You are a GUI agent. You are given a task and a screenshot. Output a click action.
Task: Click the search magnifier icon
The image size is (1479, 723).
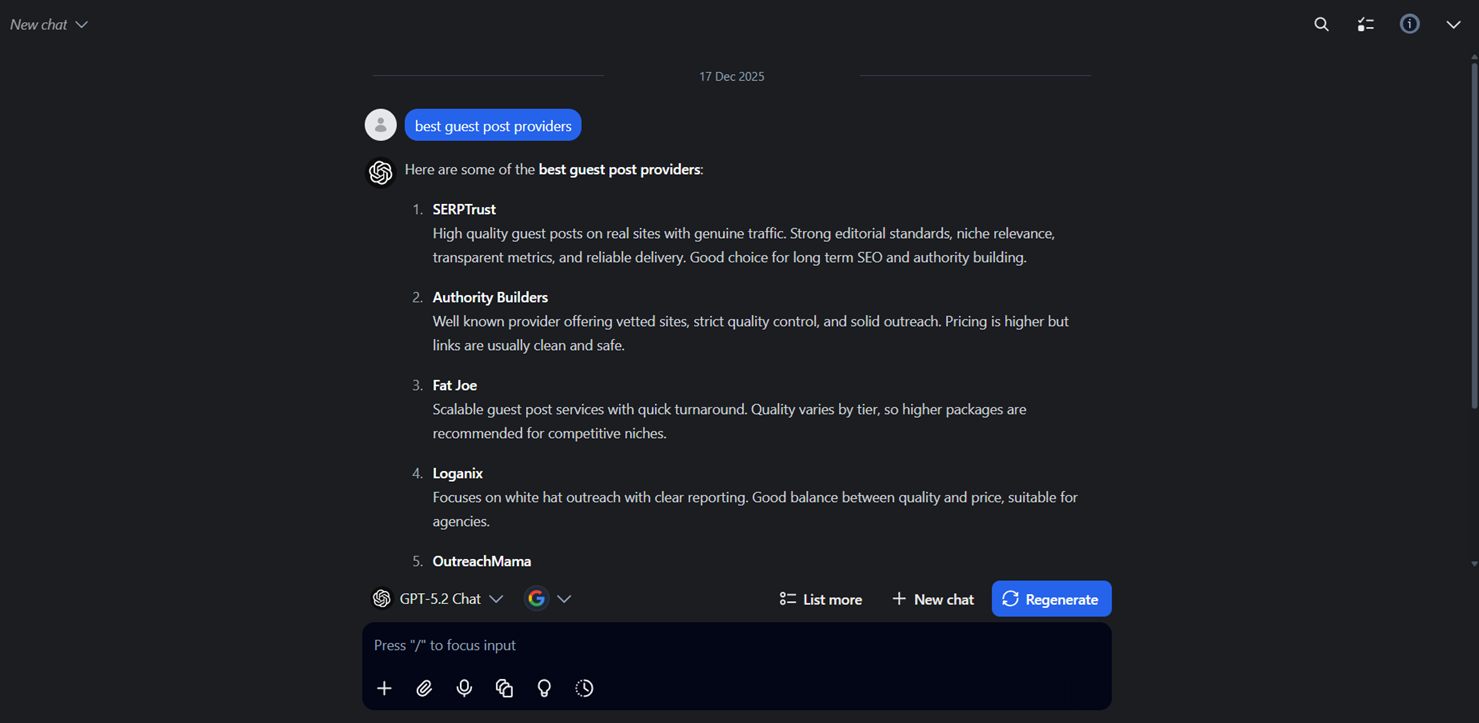tap(1321, 24)
